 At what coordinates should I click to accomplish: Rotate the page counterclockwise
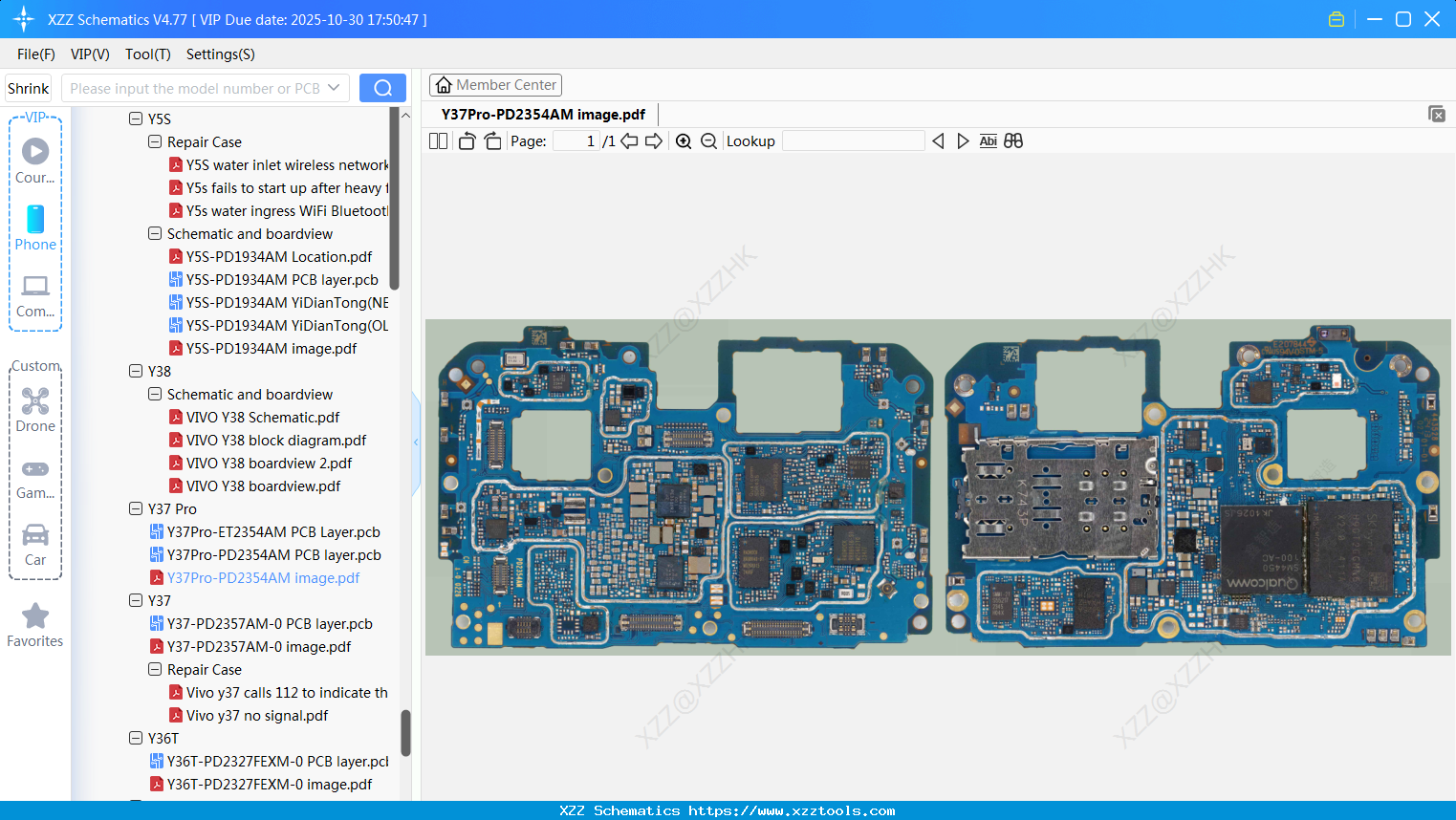[467, 141]
